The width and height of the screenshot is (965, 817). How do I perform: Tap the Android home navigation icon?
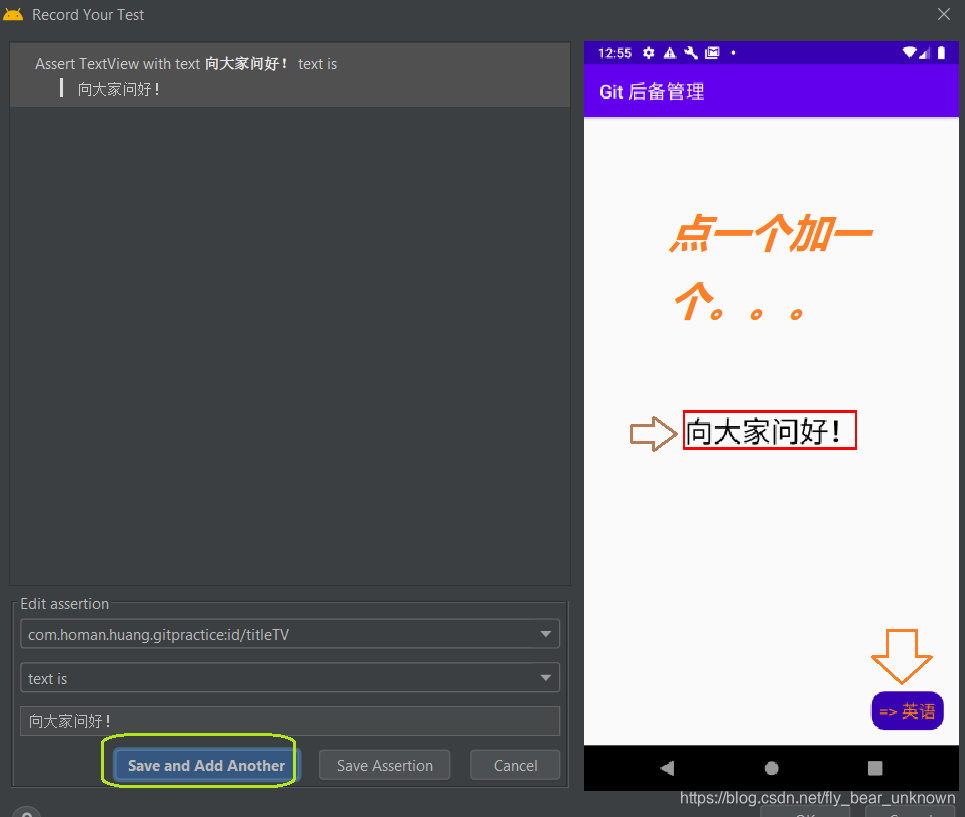[771, 768]
